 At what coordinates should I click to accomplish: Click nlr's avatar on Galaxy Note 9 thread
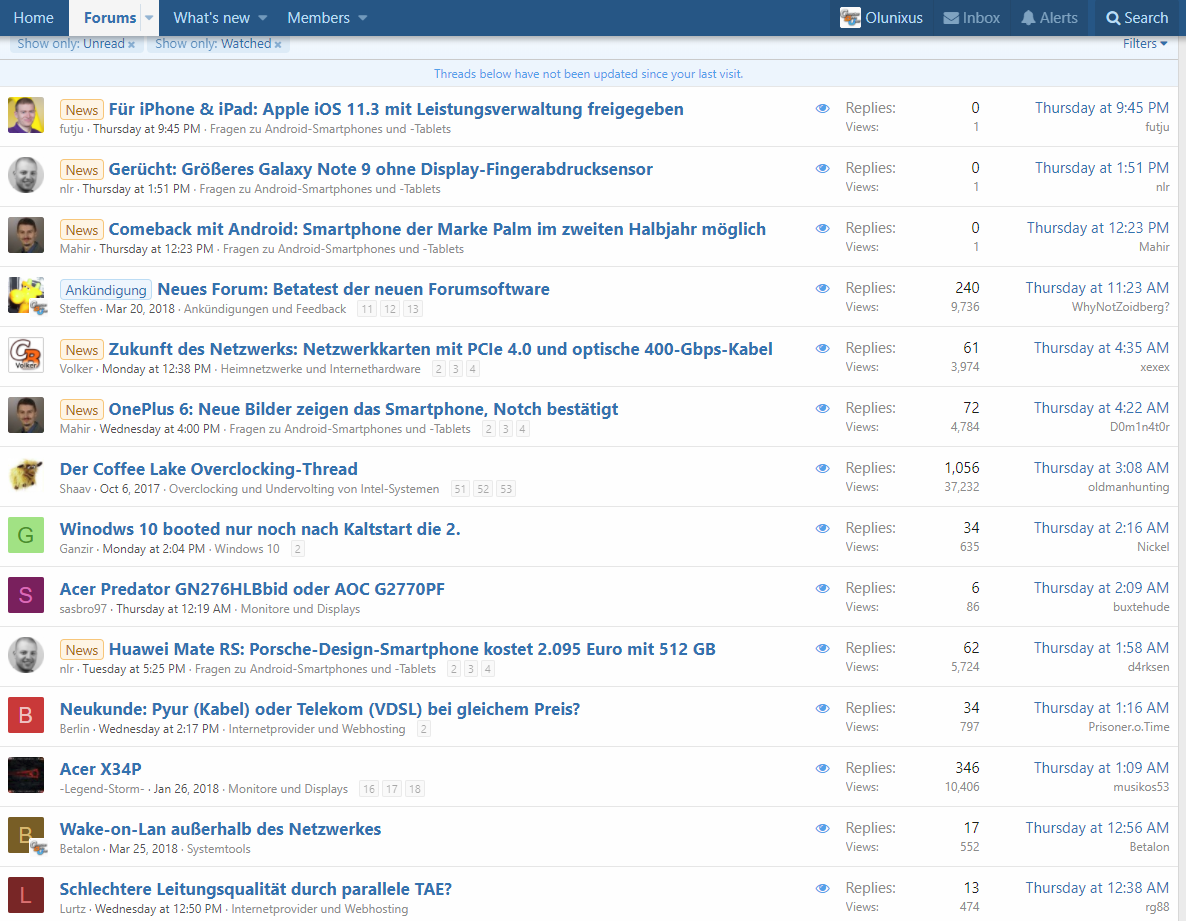click(26, 175)
